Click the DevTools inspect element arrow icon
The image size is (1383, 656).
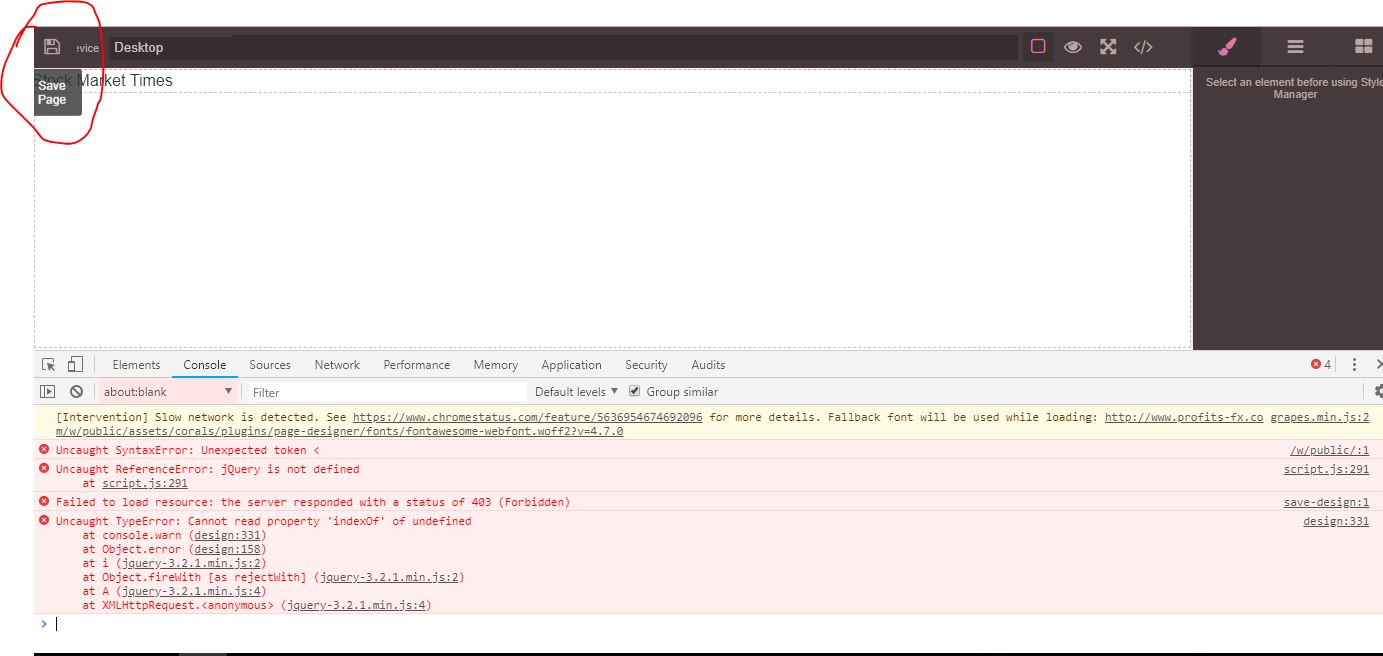click(49, 365)
